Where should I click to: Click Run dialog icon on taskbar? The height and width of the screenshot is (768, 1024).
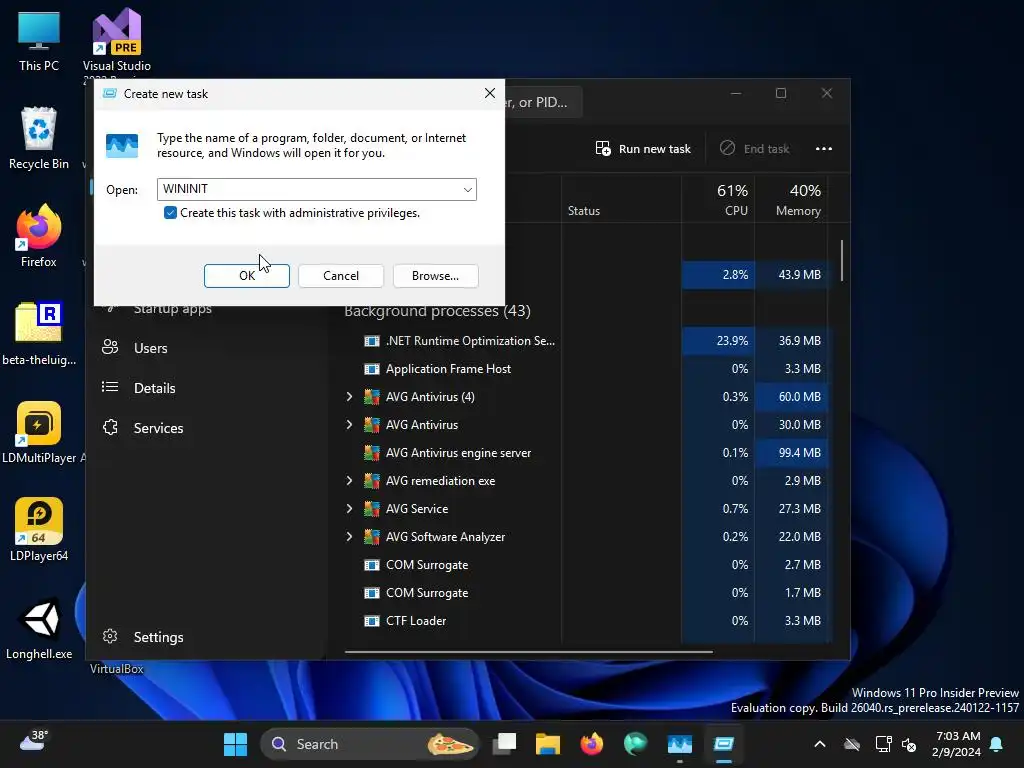[724, 744]
